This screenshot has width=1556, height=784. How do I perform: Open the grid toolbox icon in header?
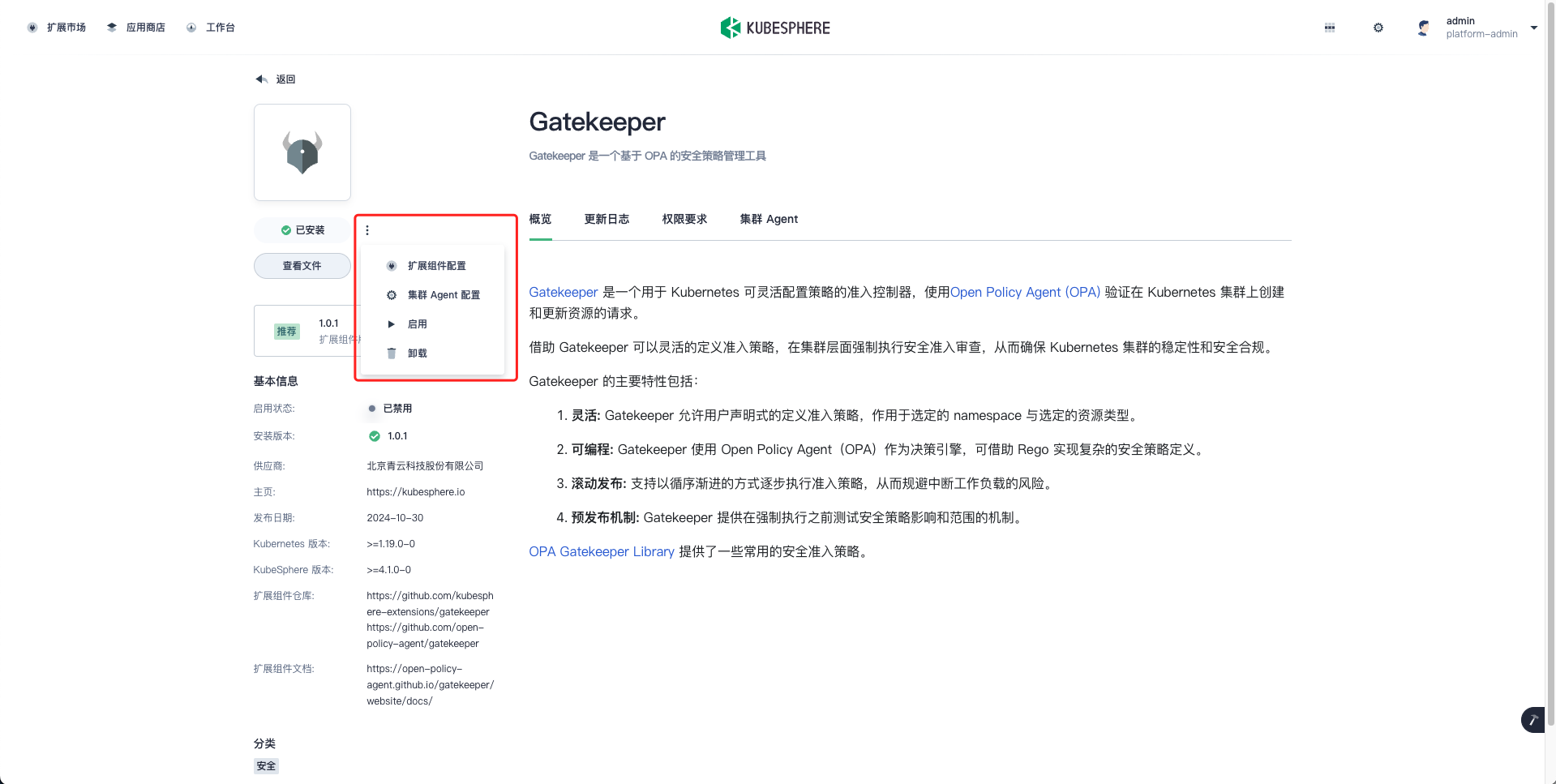click(x=1330, y=28)
